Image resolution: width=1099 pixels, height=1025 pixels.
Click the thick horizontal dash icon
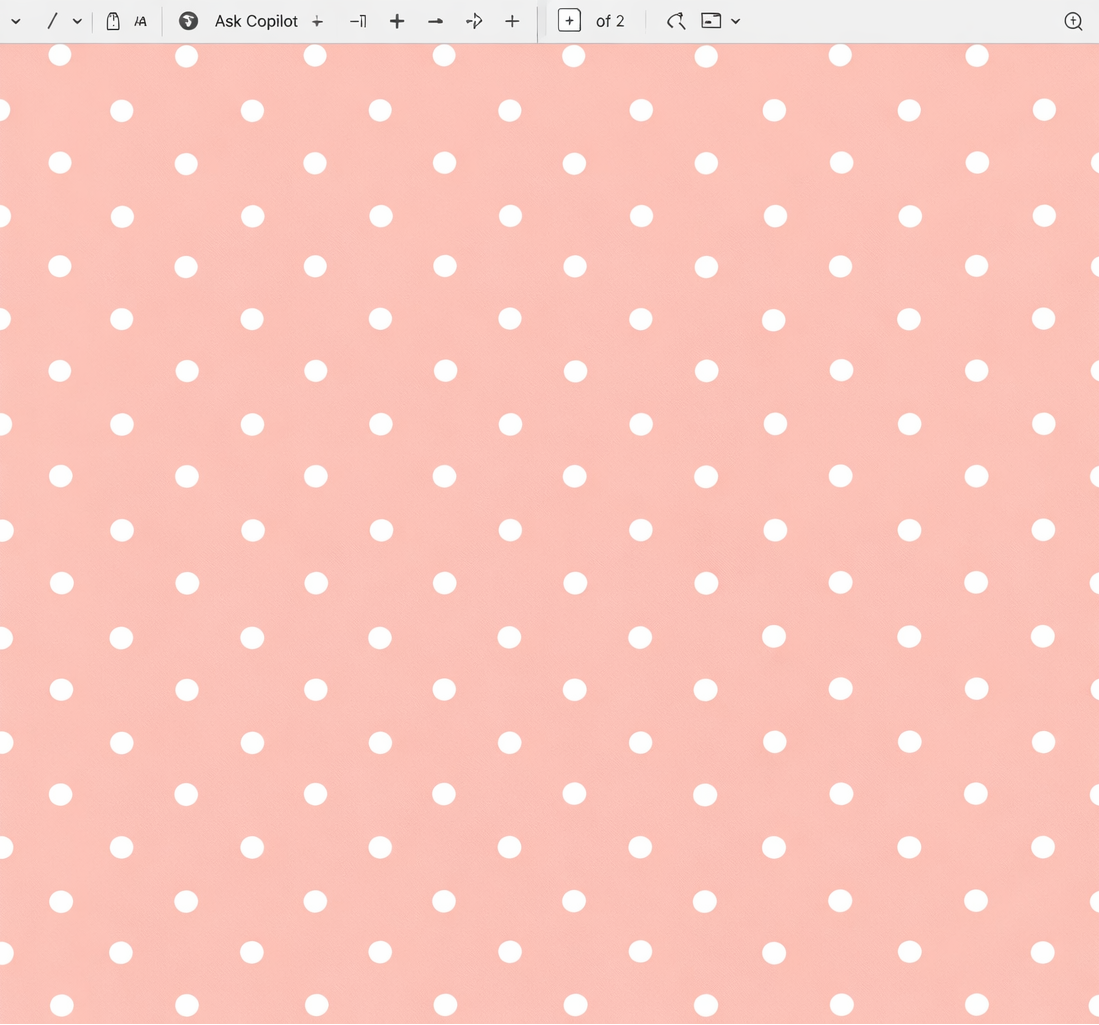coord(435,22)
